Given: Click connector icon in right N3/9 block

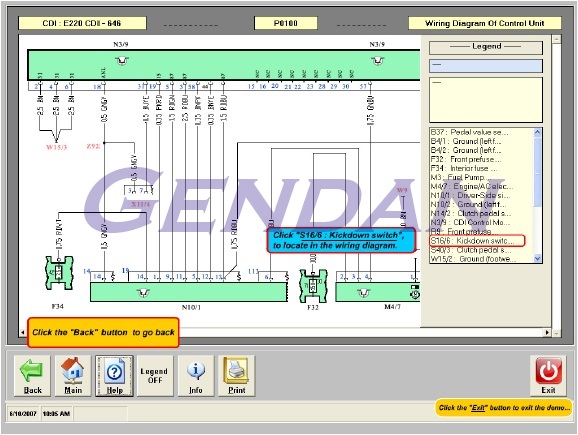Looking at the screenshot, I should pos(377,60).
